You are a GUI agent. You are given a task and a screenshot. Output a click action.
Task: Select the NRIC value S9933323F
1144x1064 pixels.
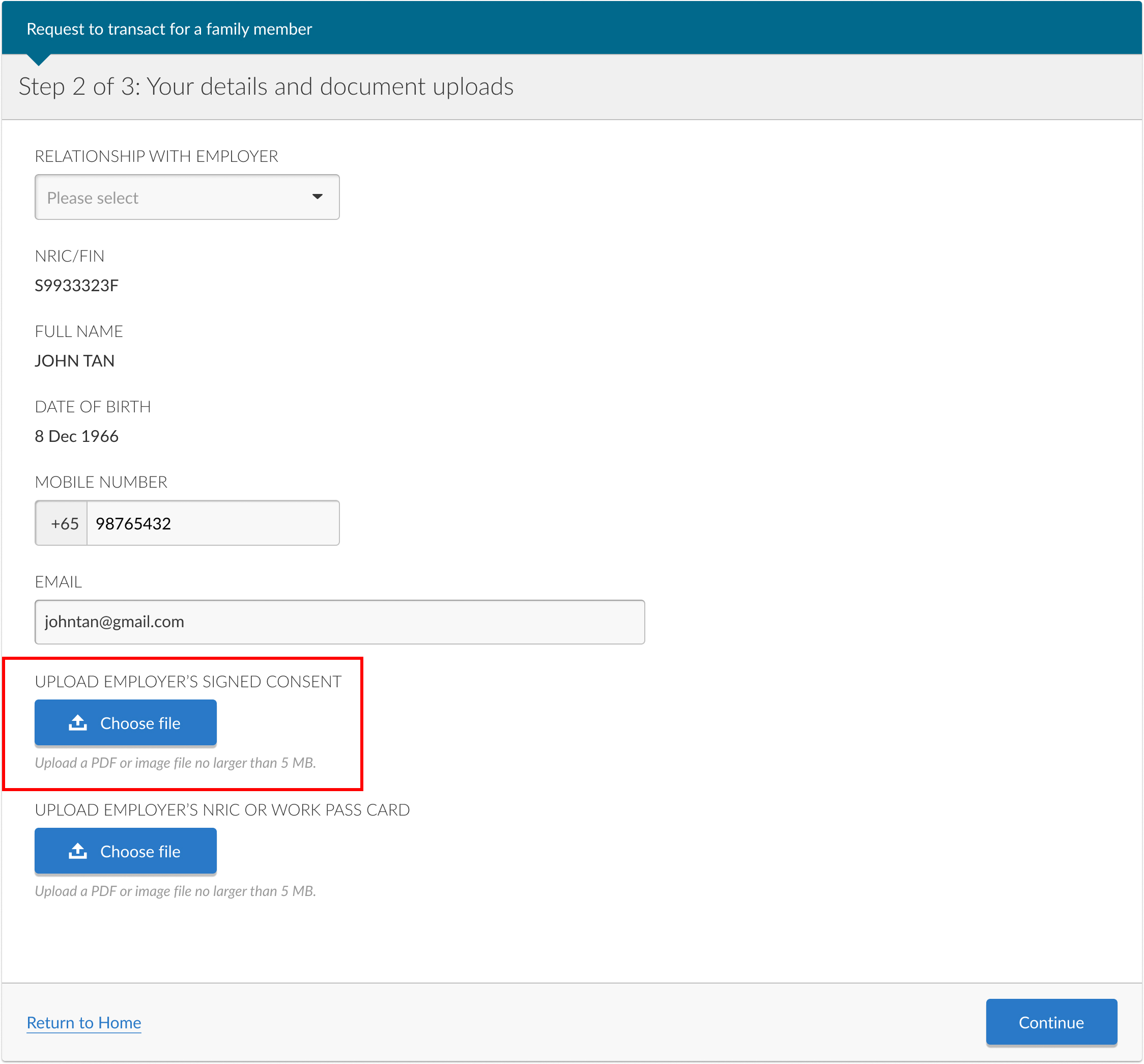click(x=76, y=286)
